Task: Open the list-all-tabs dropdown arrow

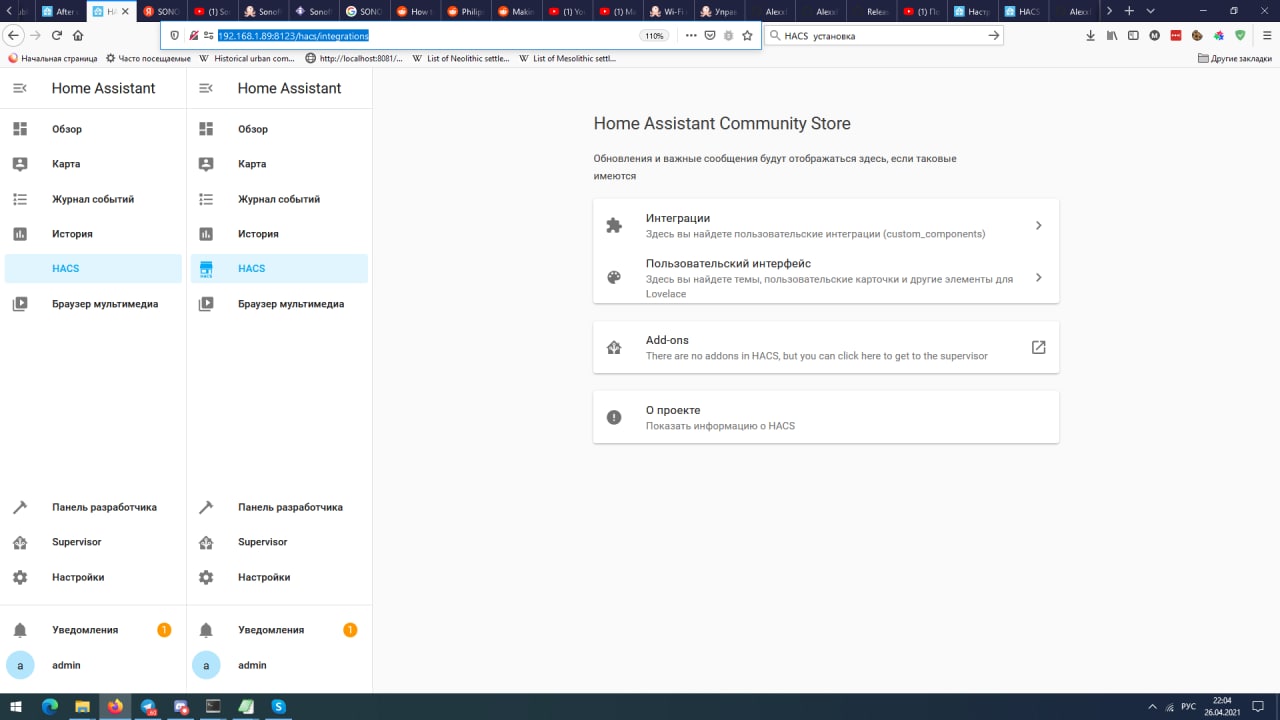Action: coord(1151,11)
